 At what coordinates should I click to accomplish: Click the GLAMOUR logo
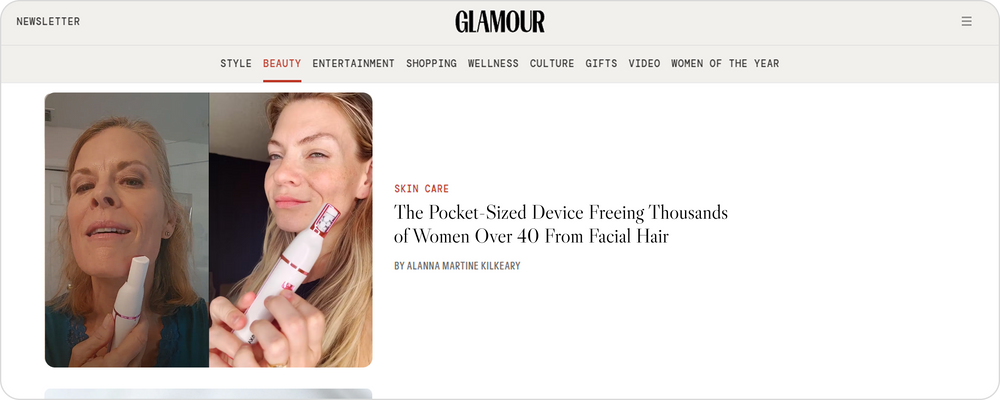click(500, 22)
